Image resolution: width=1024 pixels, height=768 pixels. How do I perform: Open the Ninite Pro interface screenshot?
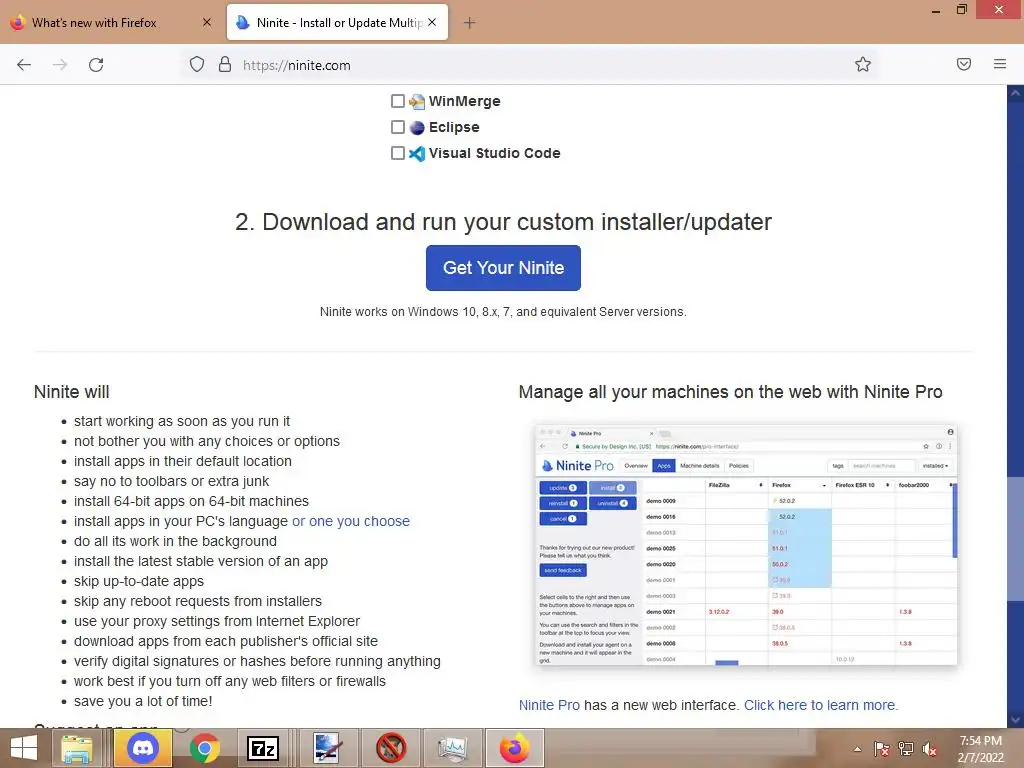tap(746, 545)
